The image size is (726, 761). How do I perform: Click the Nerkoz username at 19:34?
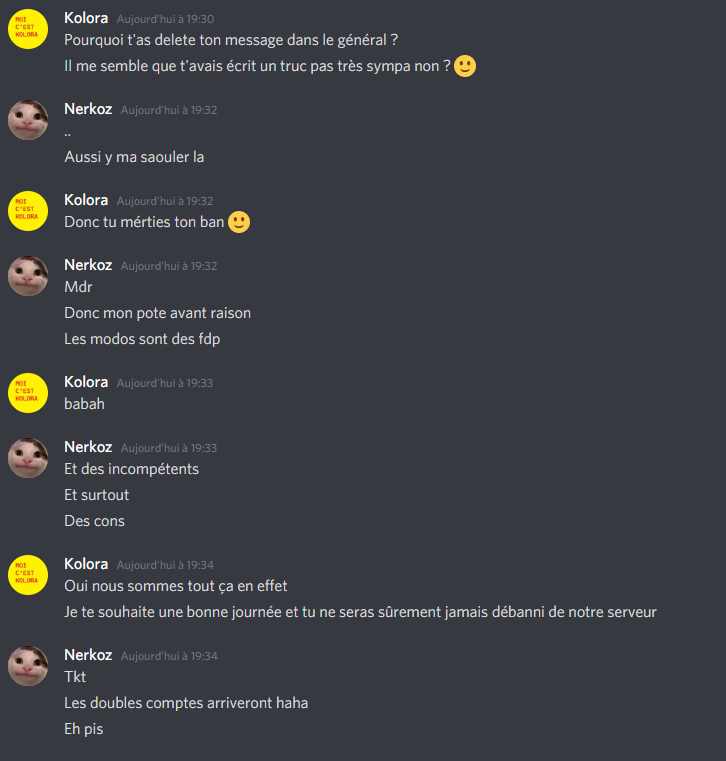pyautogui.click(x=88, y=655)
